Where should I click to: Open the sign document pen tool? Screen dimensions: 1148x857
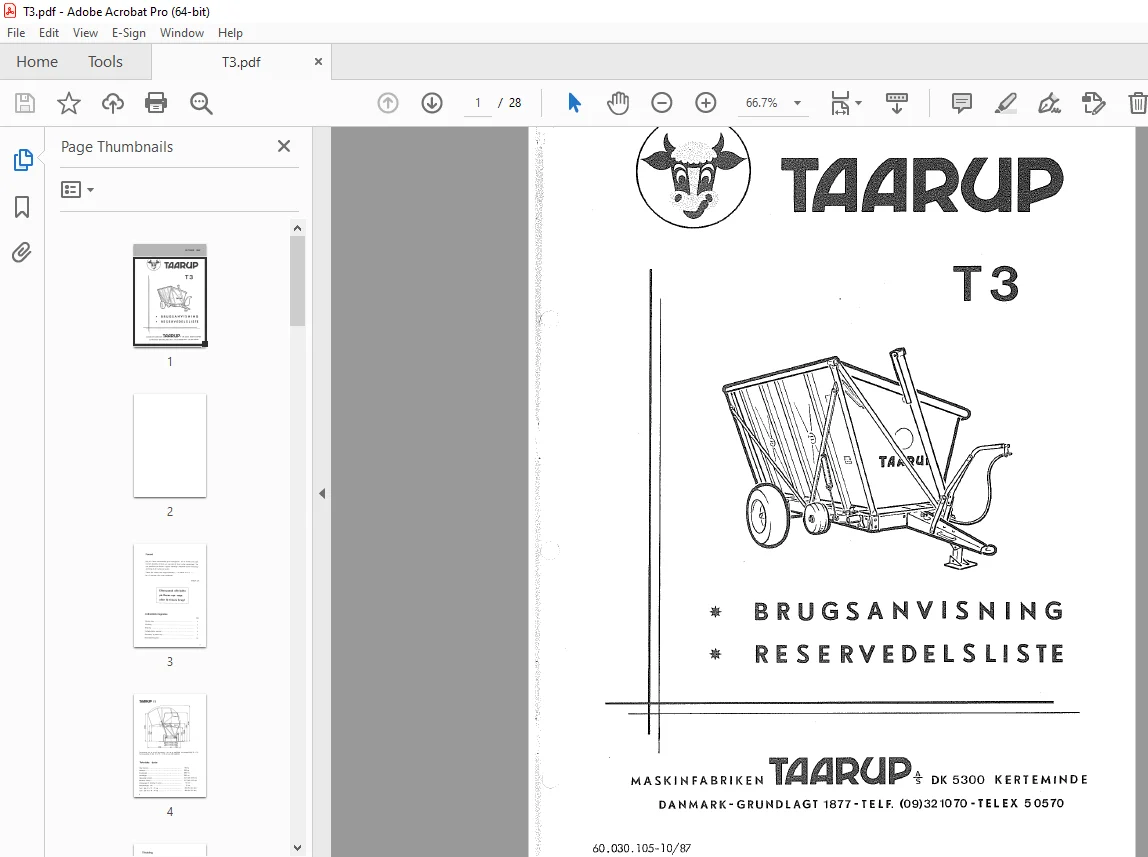click(x=1050, y=103)
